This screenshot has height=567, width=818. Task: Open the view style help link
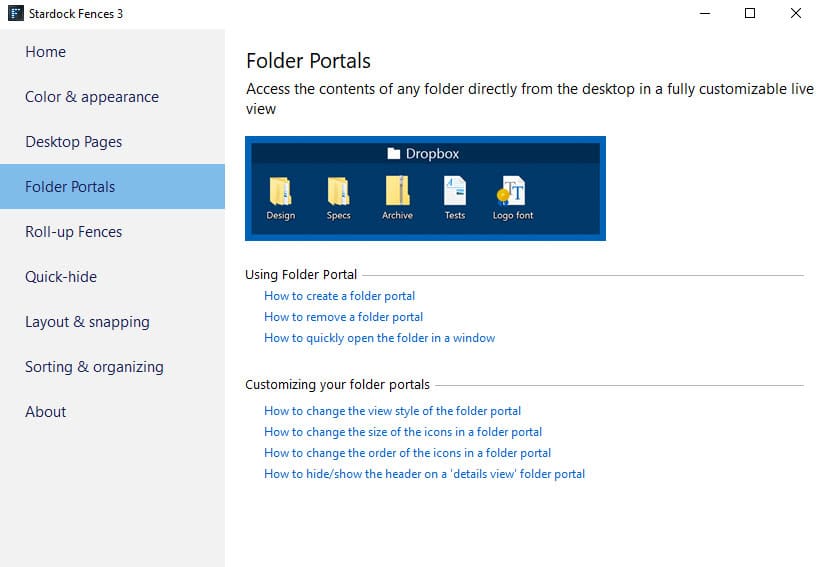point(392,411)
